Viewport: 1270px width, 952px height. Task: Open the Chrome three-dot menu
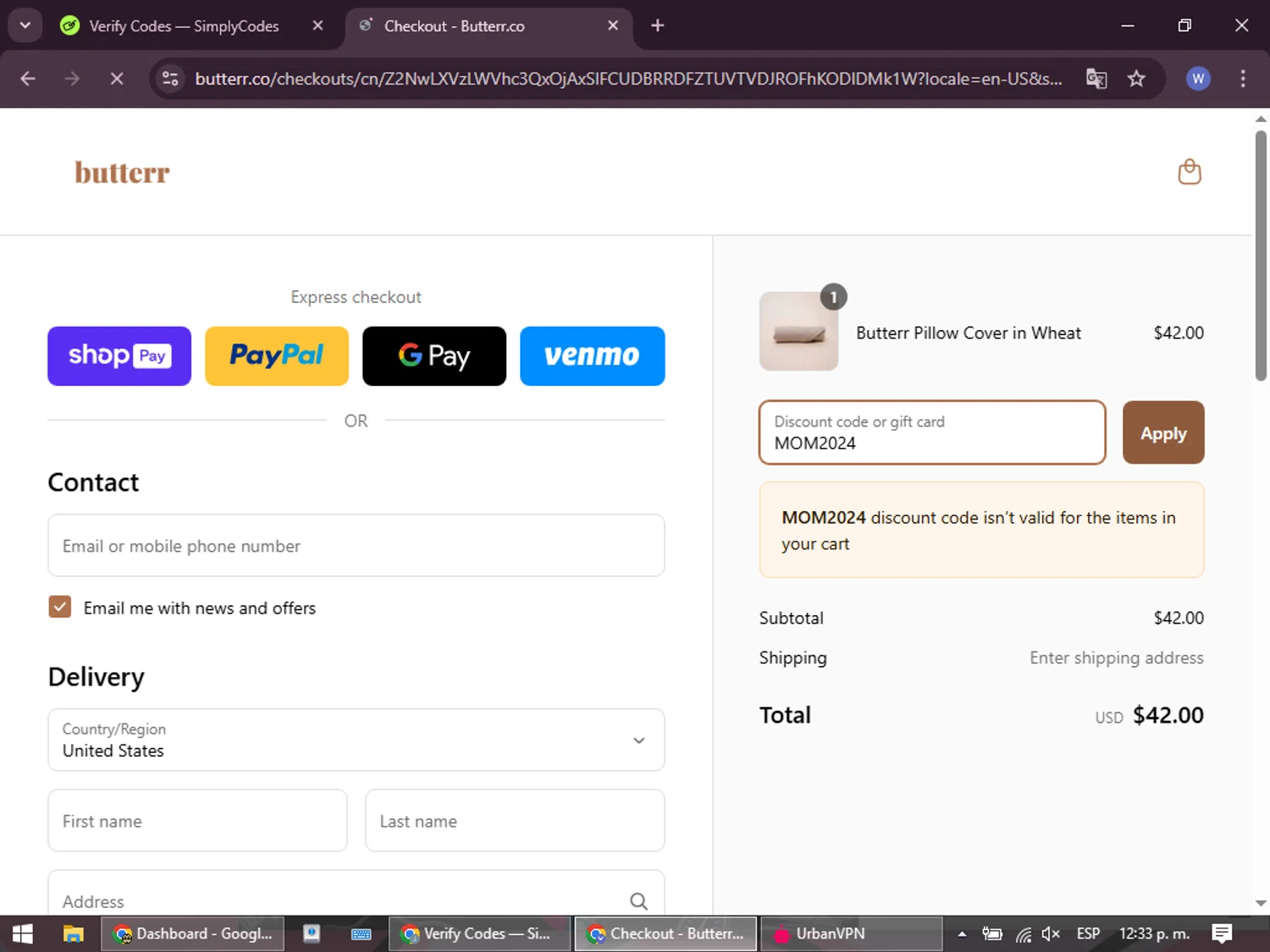1243,79
